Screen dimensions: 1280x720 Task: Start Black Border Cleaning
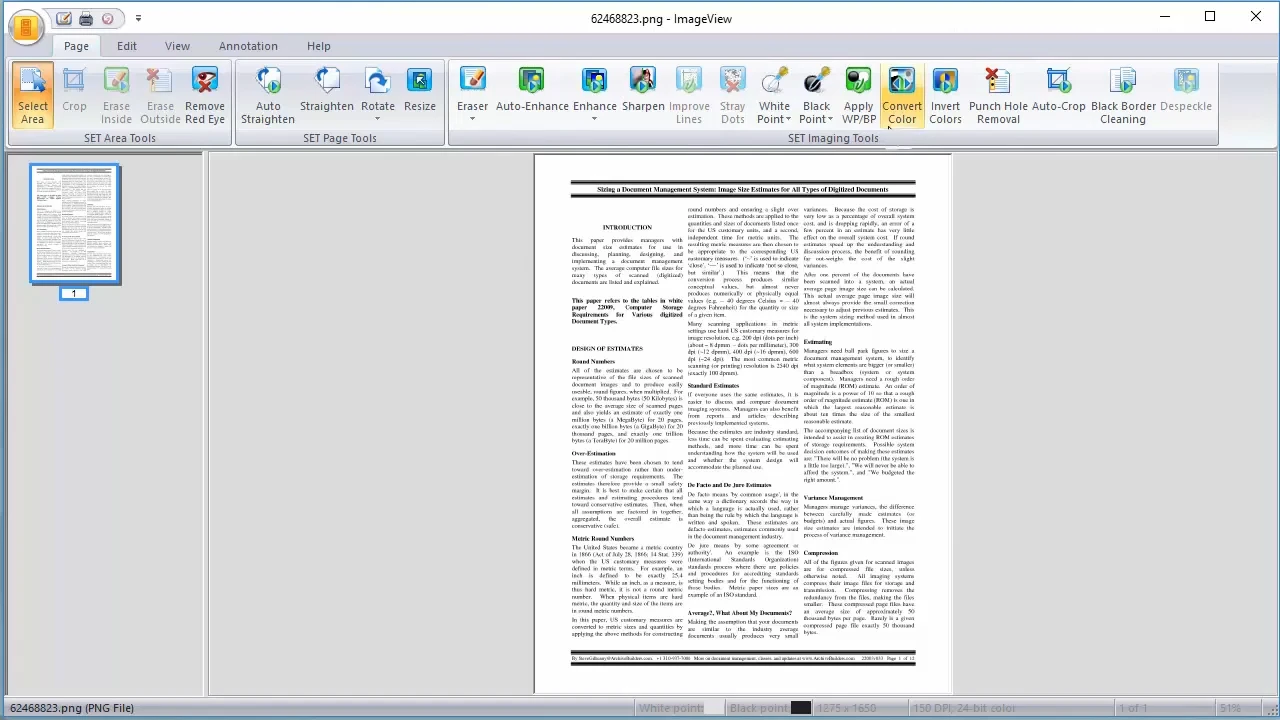[x=1123, y=97]
